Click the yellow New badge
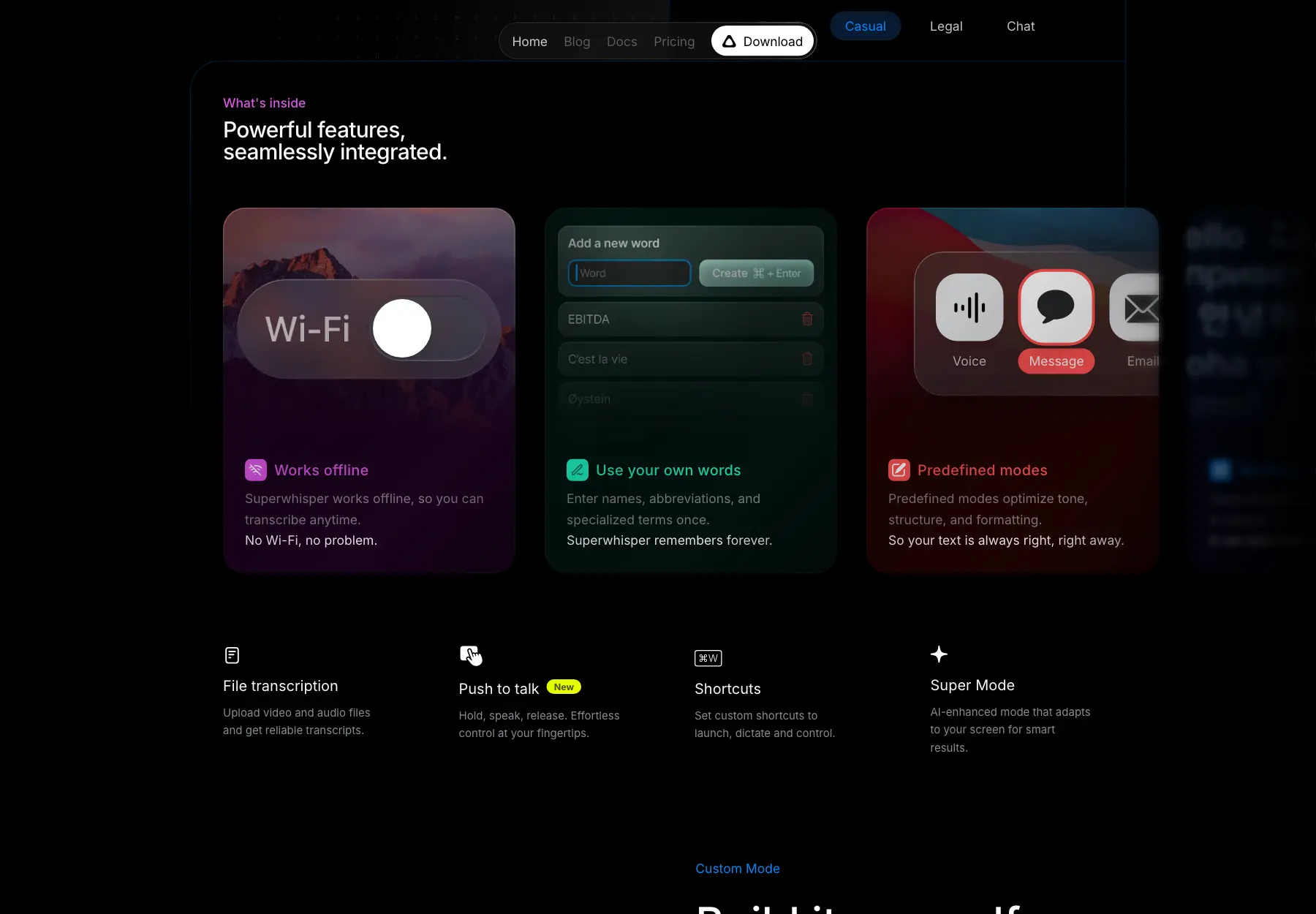The height and width of the screenshot is (914, 1316). click(564, 687)
